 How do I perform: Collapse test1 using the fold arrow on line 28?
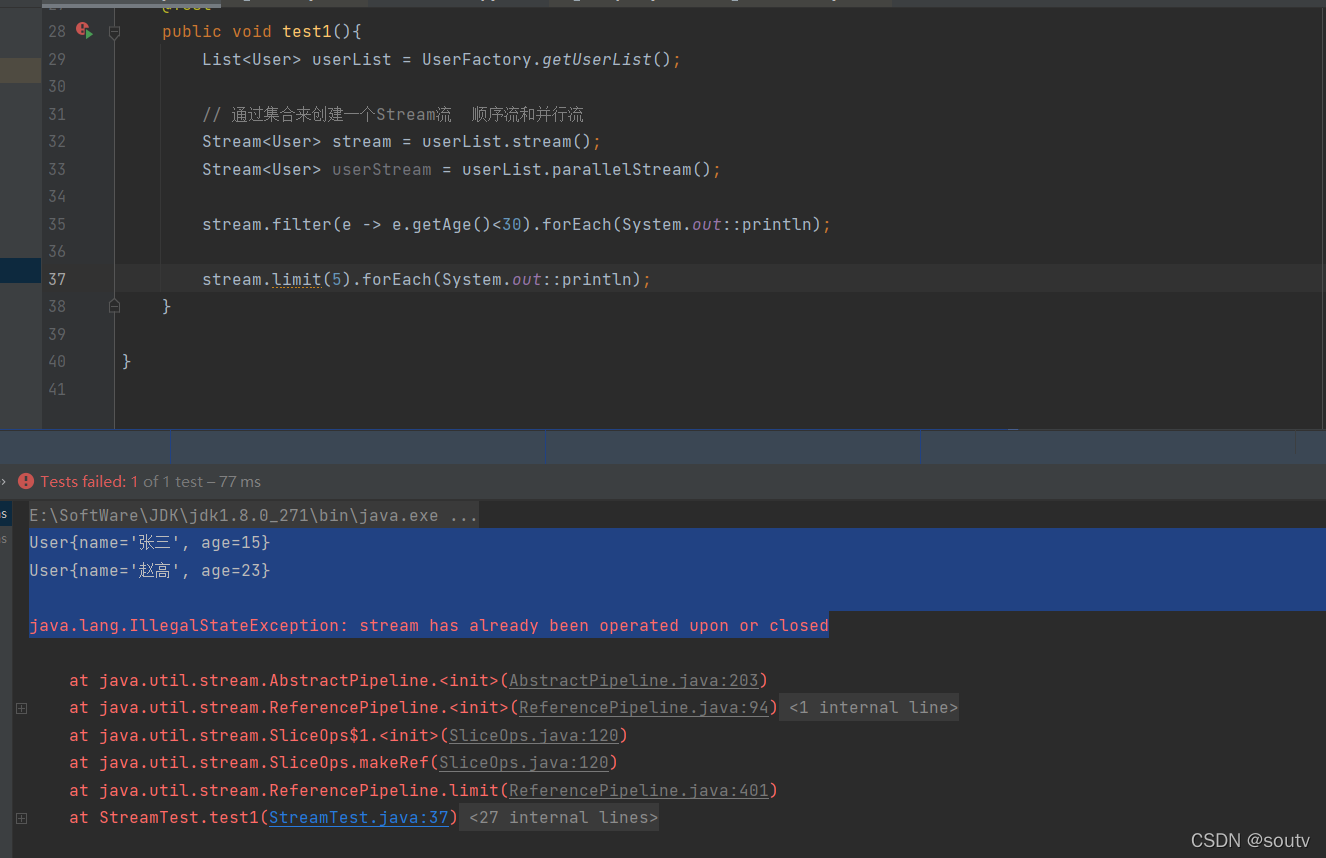pos(114,31)
